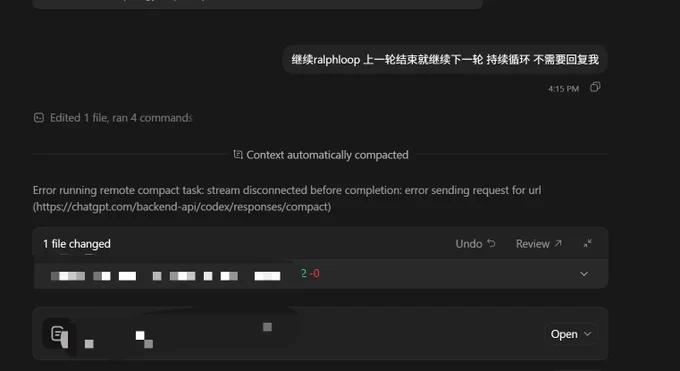Click the "4:15 PM" timestamp

(x=563, y=89)
